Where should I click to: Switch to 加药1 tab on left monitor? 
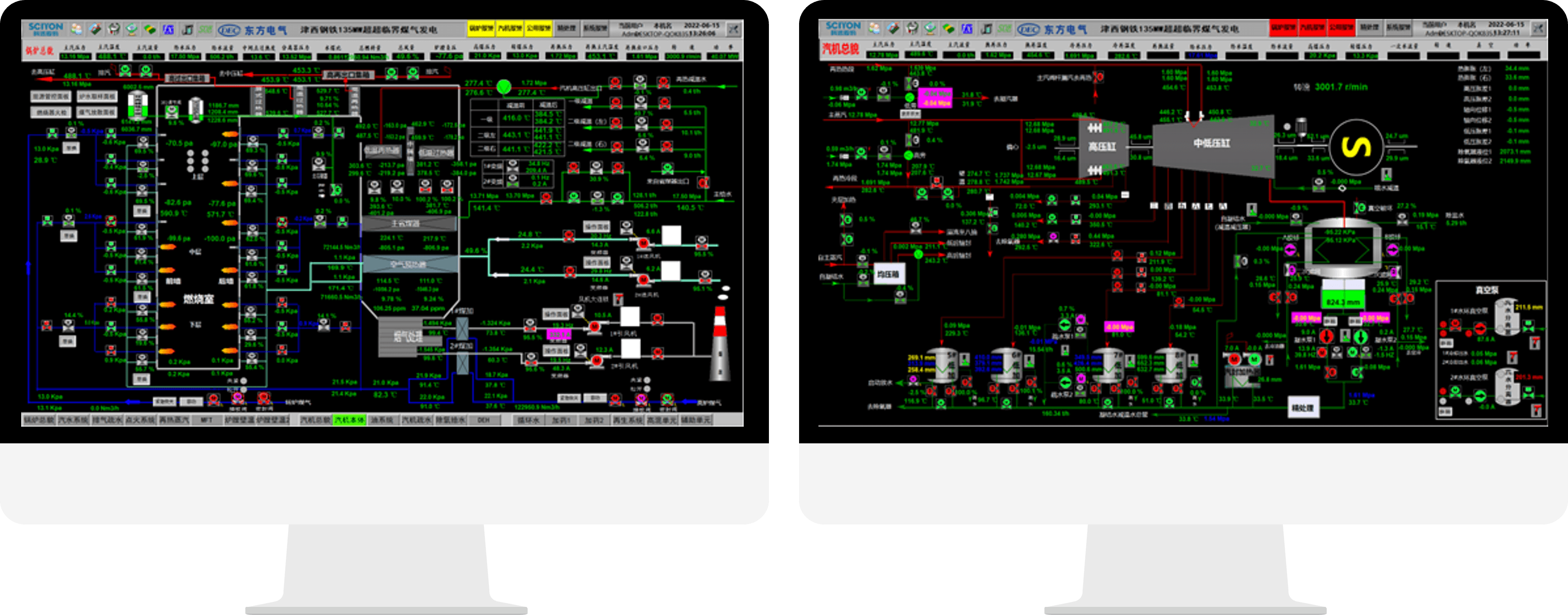point(560,420)
